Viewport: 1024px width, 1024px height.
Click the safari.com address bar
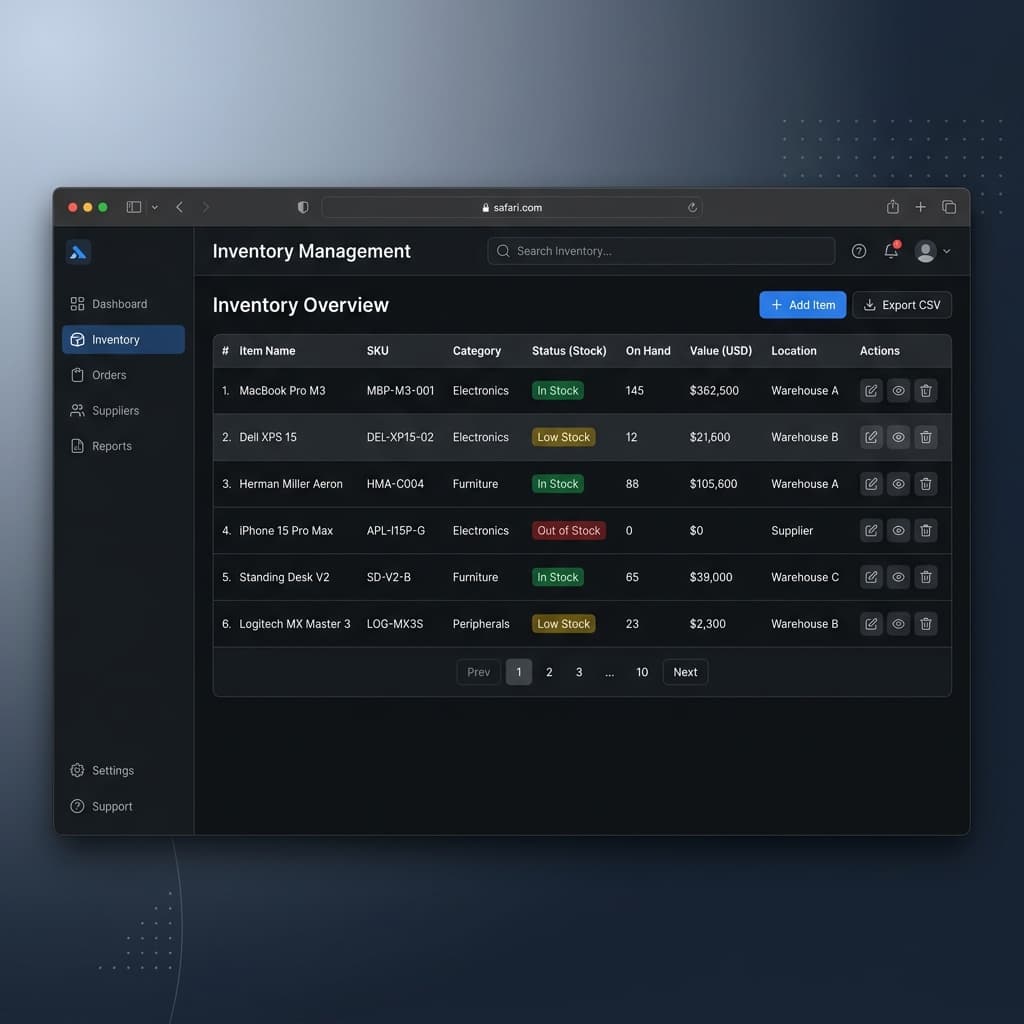click(512, 208)
